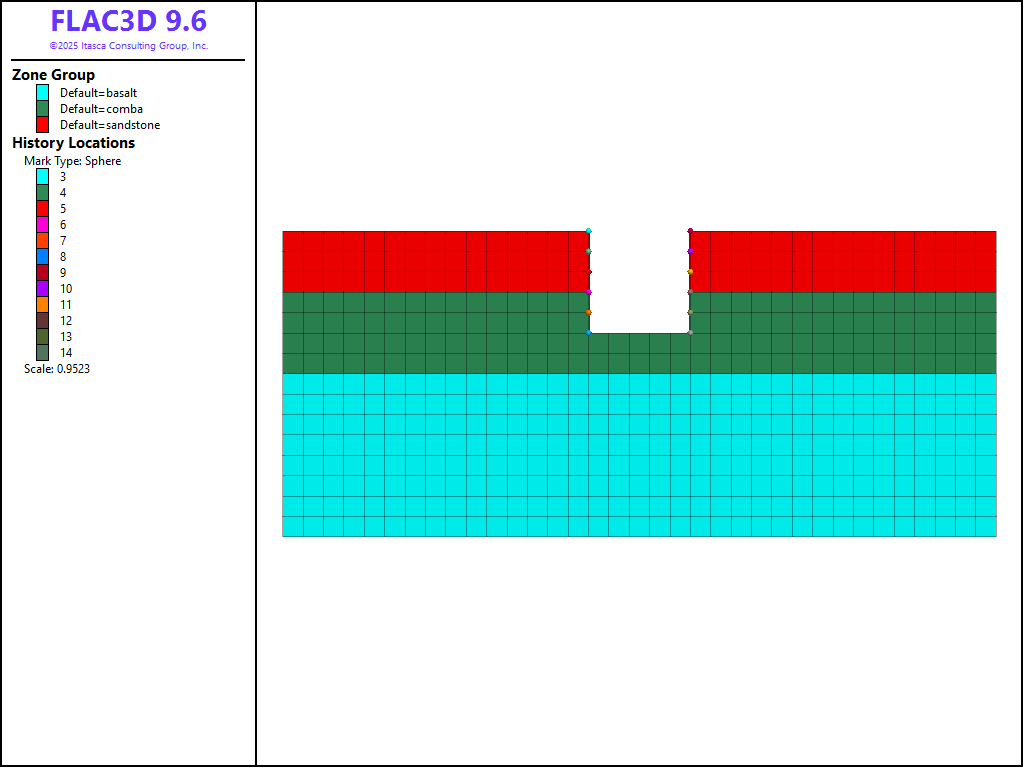Image resolution: width=1024 pixels, height=768 pixels.
Task: Click the swatch for history location 14
Action: (43, 353)
